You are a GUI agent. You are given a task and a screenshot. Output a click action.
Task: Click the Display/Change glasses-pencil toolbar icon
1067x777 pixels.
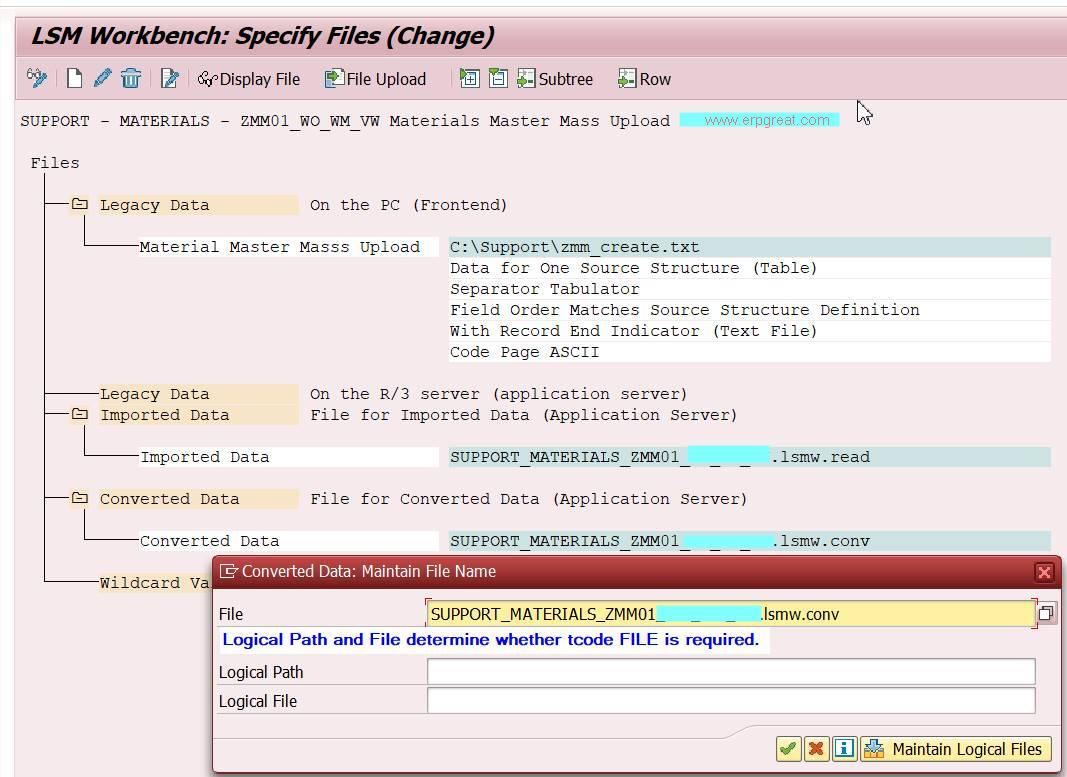[x=36, y=78]
